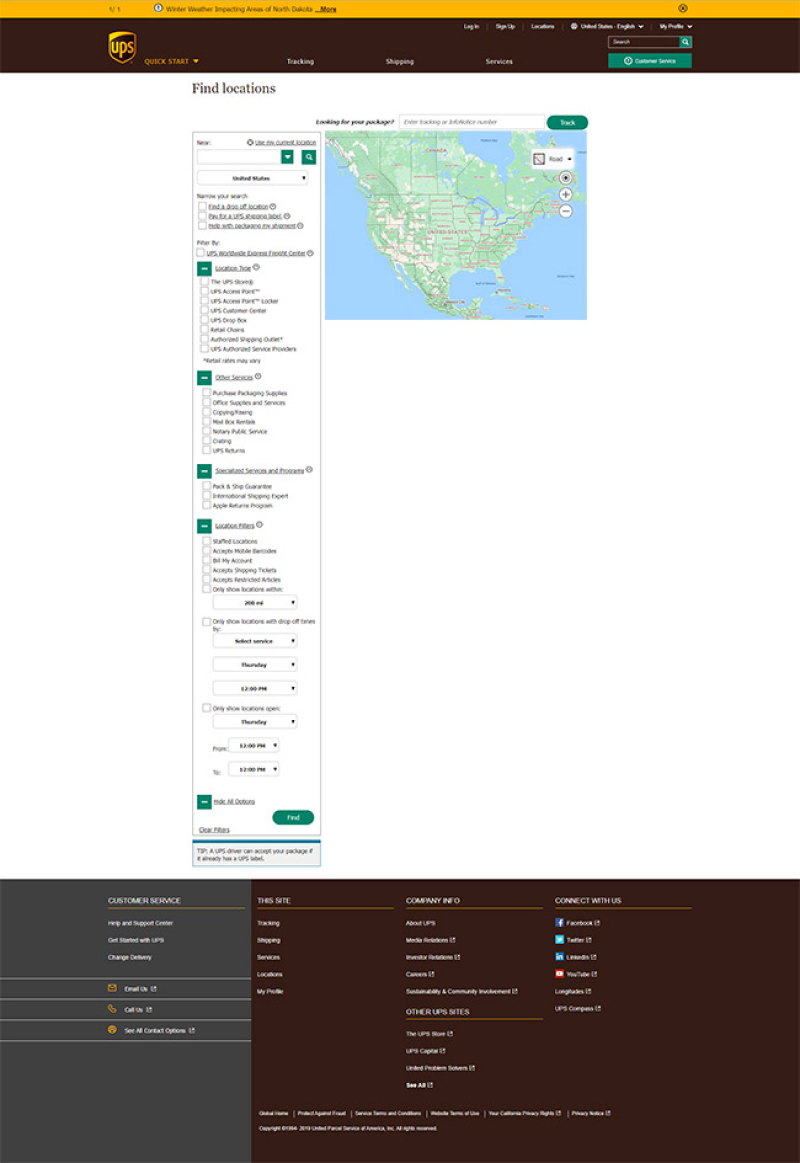Click the Email Us envelope icon
Image resolution: width=800 pixels, height=1163 pixels.
[112, 988]
